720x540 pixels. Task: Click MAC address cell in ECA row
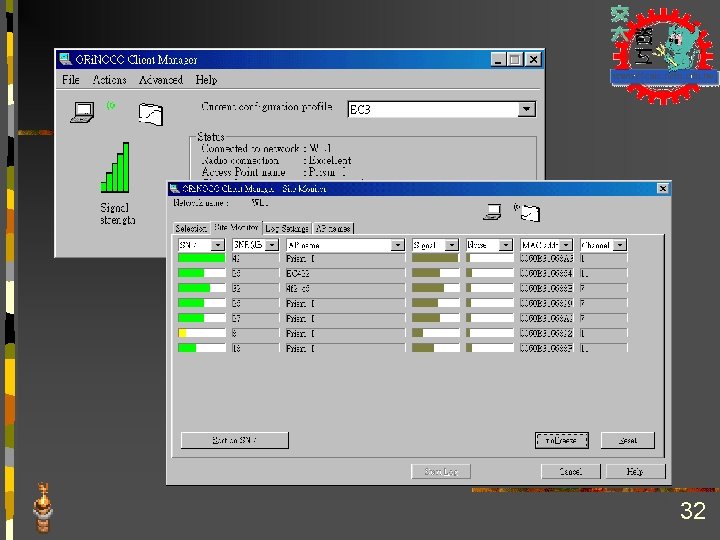coord(546,273)
